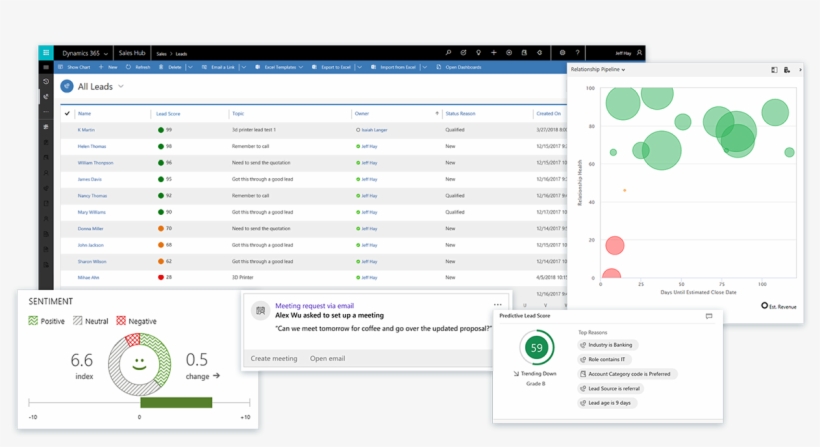Expand the Dynamics 365 app dropdown
Viewport: 820px width, 447px height.
click(106, 54)
